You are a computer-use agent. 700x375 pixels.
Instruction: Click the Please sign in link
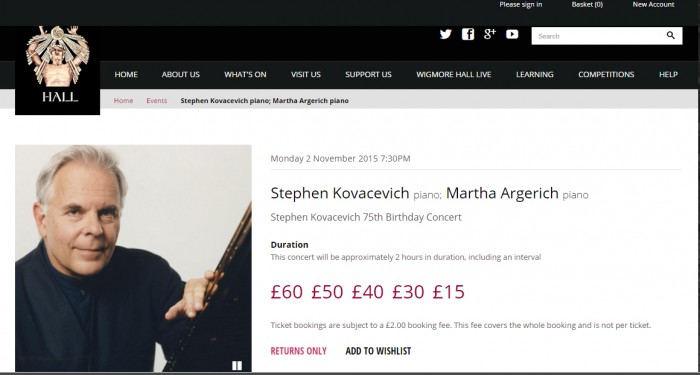coord(521,4)
